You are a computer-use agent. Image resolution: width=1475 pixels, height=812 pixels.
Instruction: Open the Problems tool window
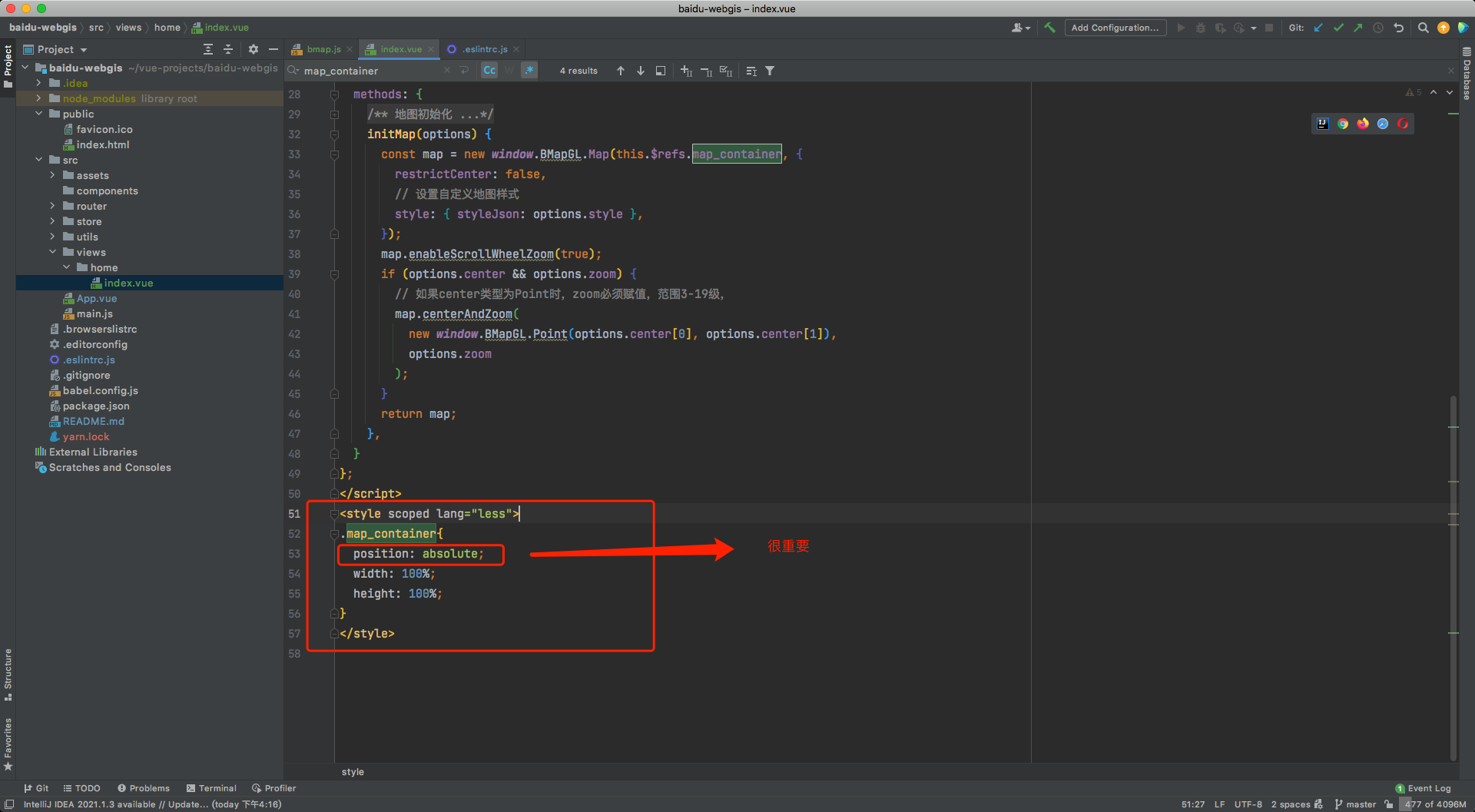(x=144, y=788)
